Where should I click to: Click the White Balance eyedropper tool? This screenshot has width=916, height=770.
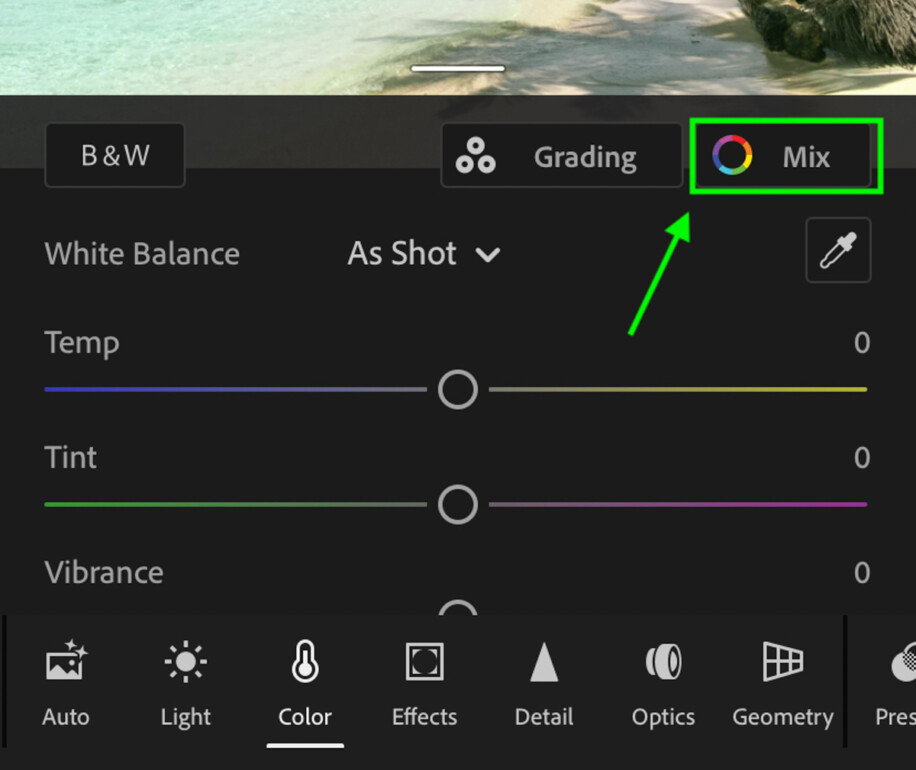point(838,250)
